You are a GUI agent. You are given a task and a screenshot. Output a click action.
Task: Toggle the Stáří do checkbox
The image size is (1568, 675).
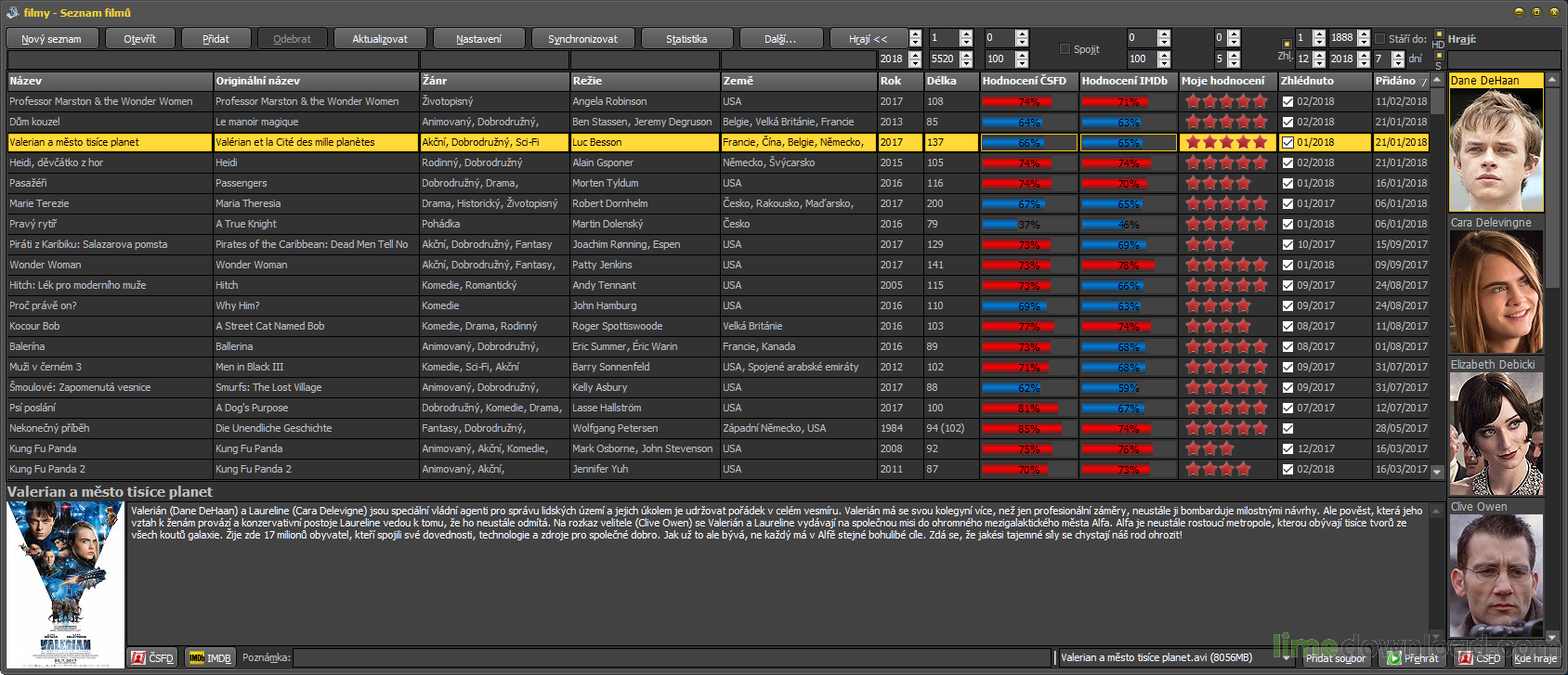[x=1379, y=39]
